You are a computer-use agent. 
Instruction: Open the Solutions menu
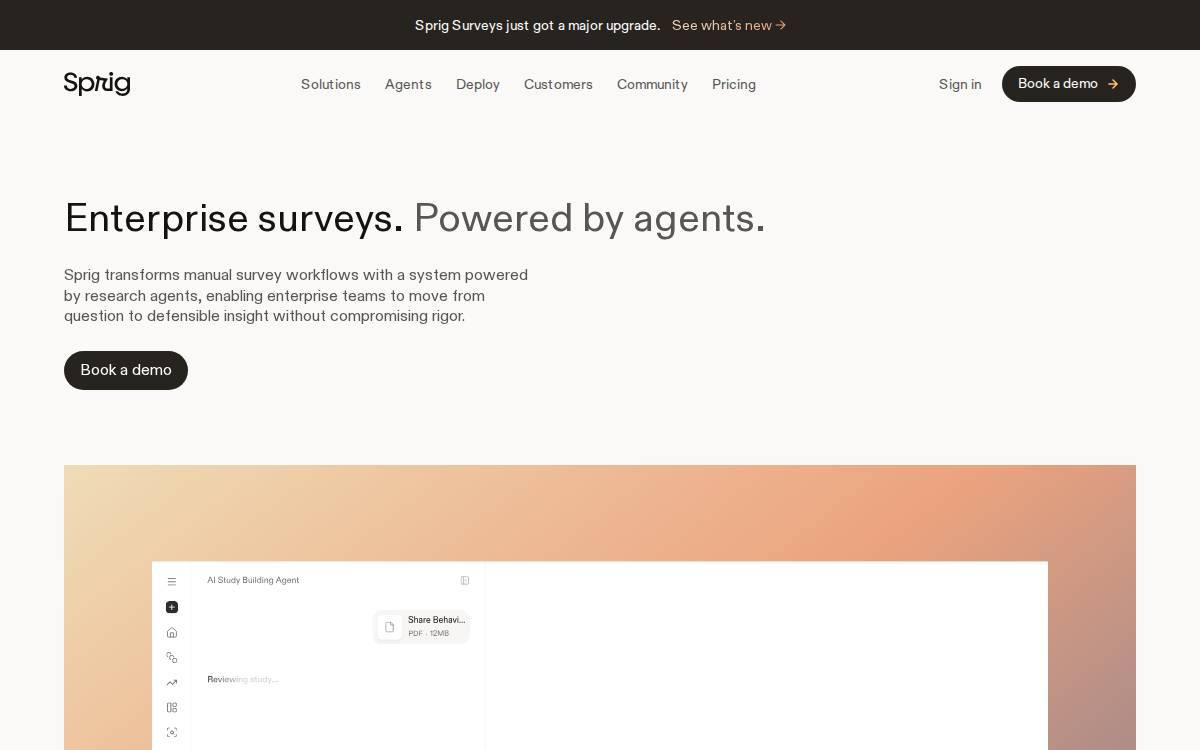tap(331, 84)
